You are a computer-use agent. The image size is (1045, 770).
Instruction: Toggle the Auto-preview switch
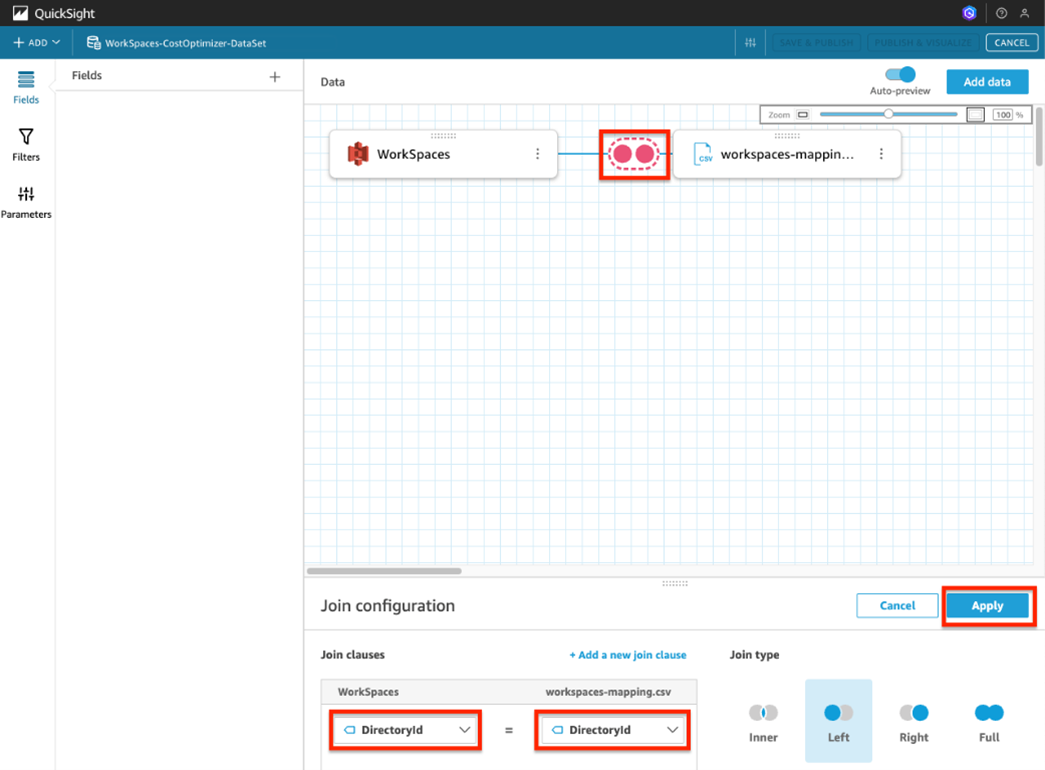(x=898, y=74)
